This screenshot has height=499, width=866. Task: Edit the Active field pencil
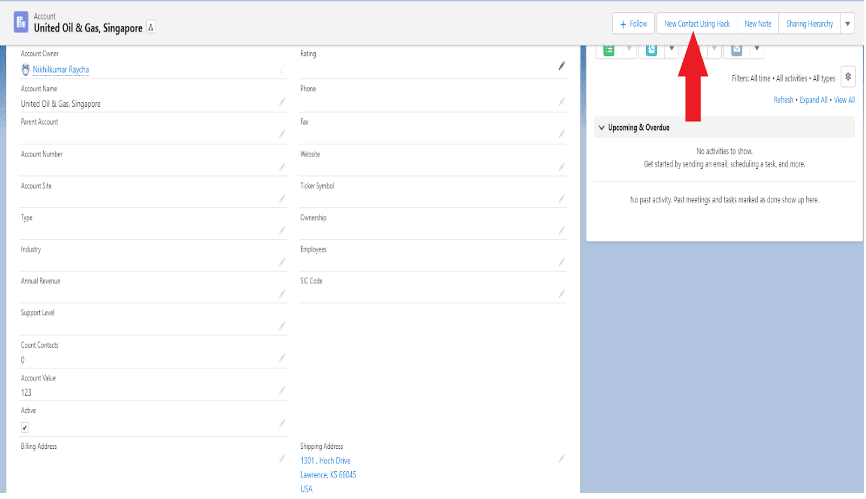[x=282, y=423]
